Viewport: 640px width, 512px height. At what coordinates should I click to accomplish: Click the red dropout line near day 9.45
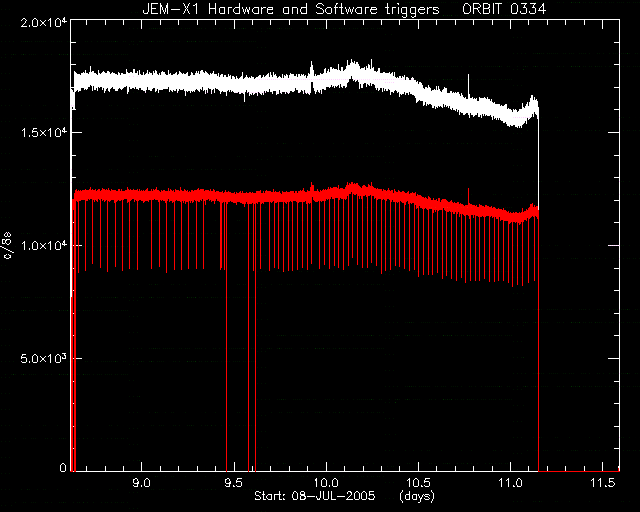(227, 335)
